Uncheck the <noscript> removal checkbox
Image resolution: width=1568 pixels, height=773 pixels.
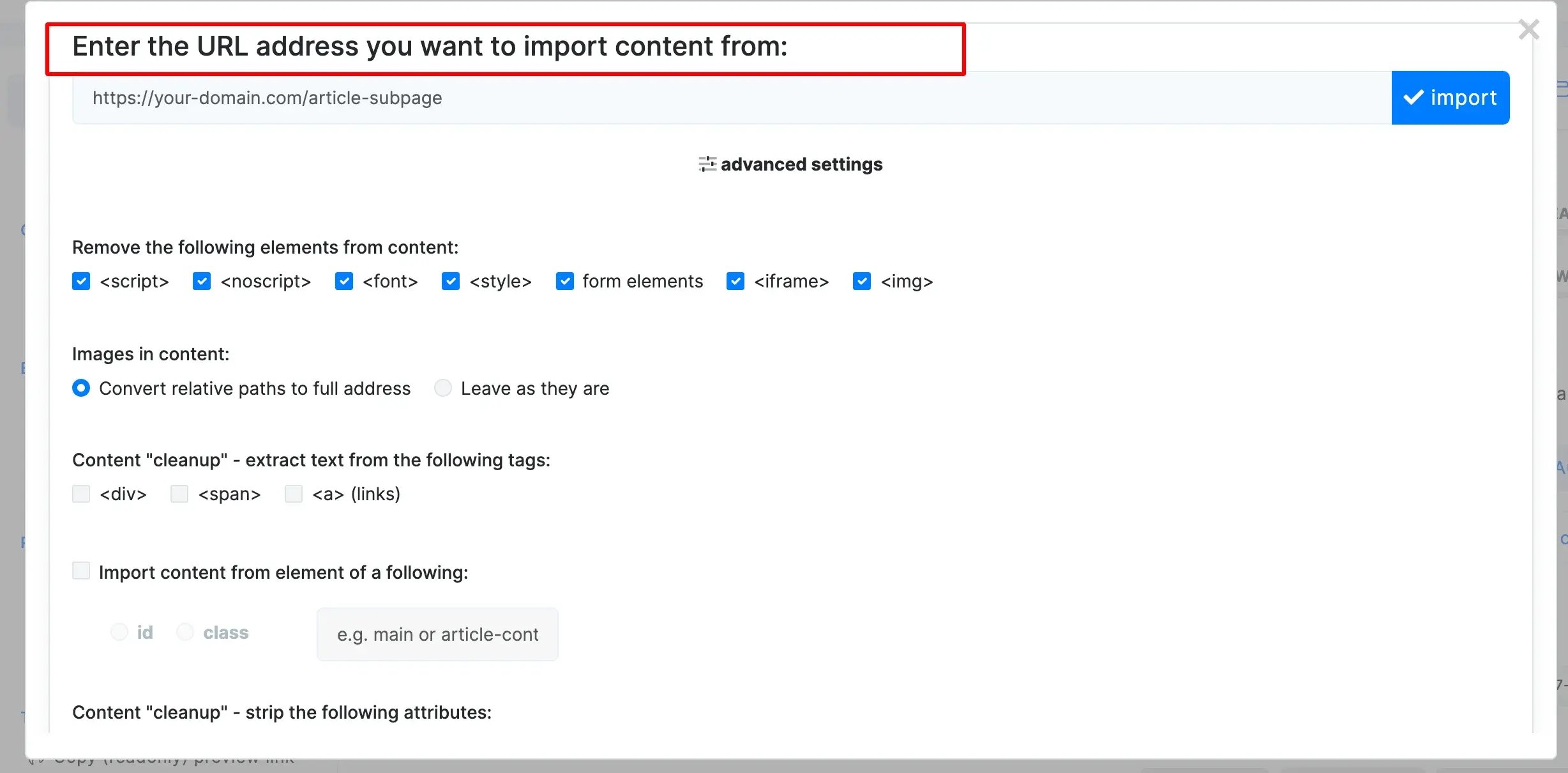point(202,281)
